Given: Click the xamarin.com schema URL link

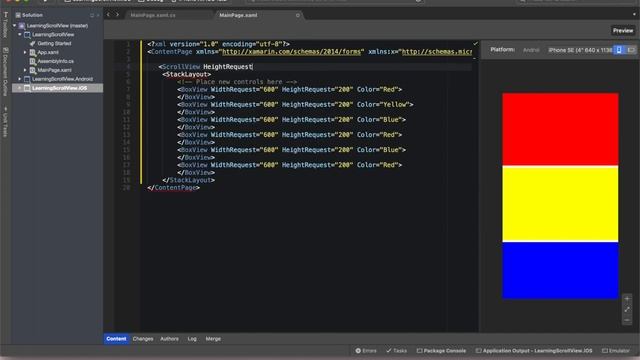Looking at the screenshot, I should pos(292,52).
